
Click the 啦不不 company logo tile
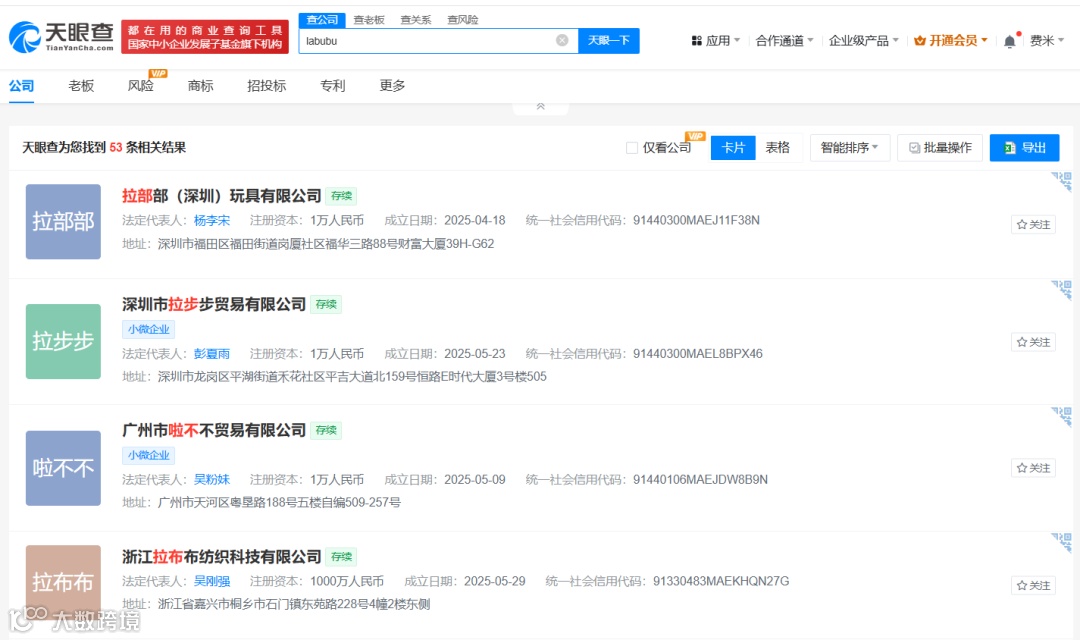point(63,468)
